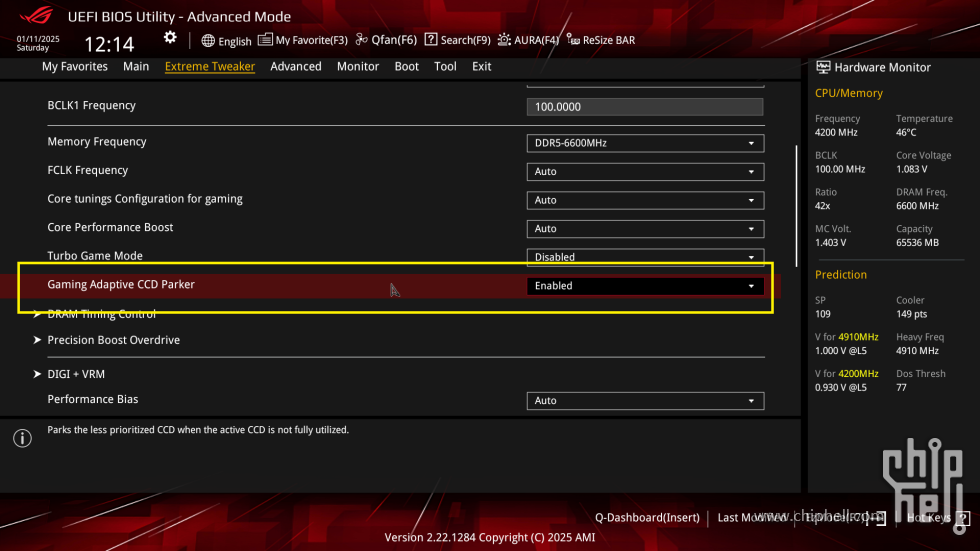
Task: Open Qfan(F6) fan control icon
Action: [x=361, y=39]
